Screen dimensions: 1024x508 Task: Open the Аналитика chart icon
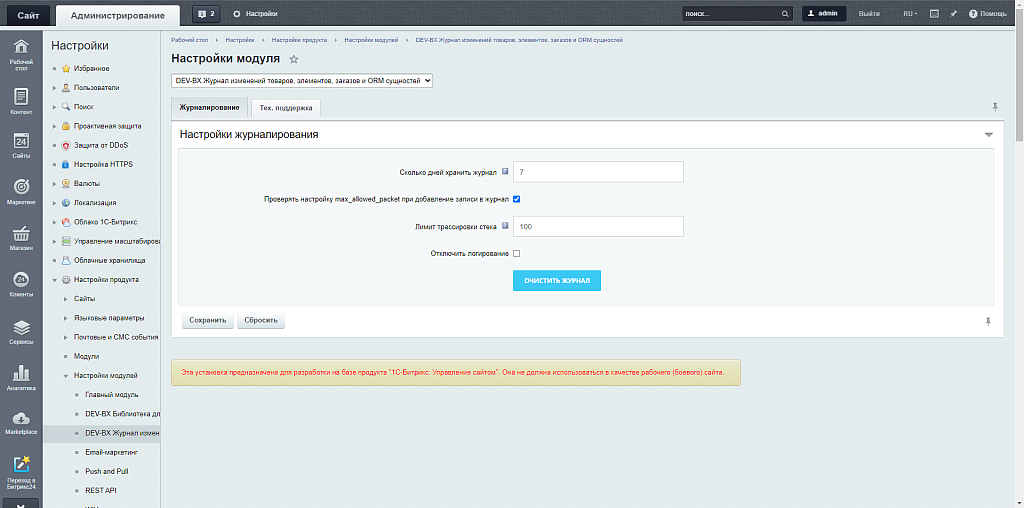tap(21, 376)
